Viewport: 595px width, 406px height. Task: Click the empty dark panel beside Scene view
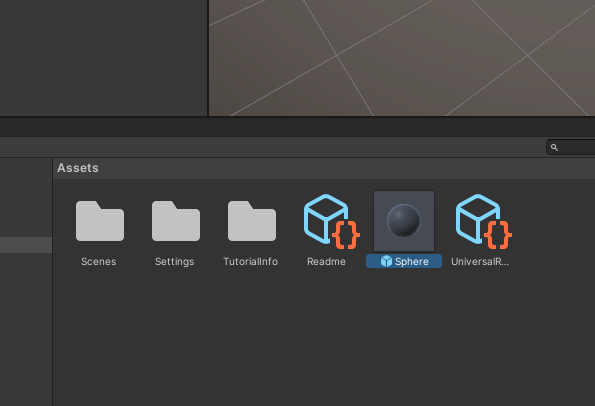click(104, 58)
